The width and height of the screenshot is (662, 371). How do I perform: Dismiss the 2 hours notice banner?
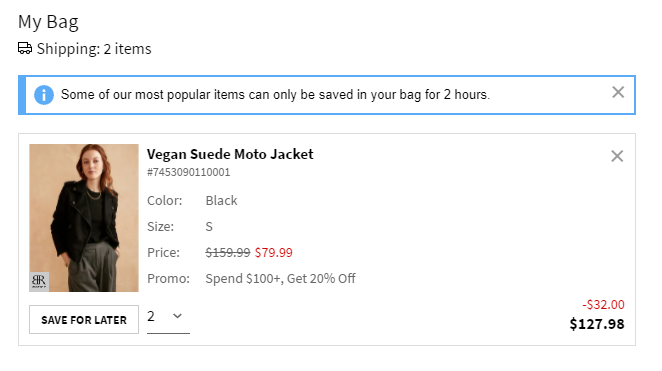coord(618,92)
